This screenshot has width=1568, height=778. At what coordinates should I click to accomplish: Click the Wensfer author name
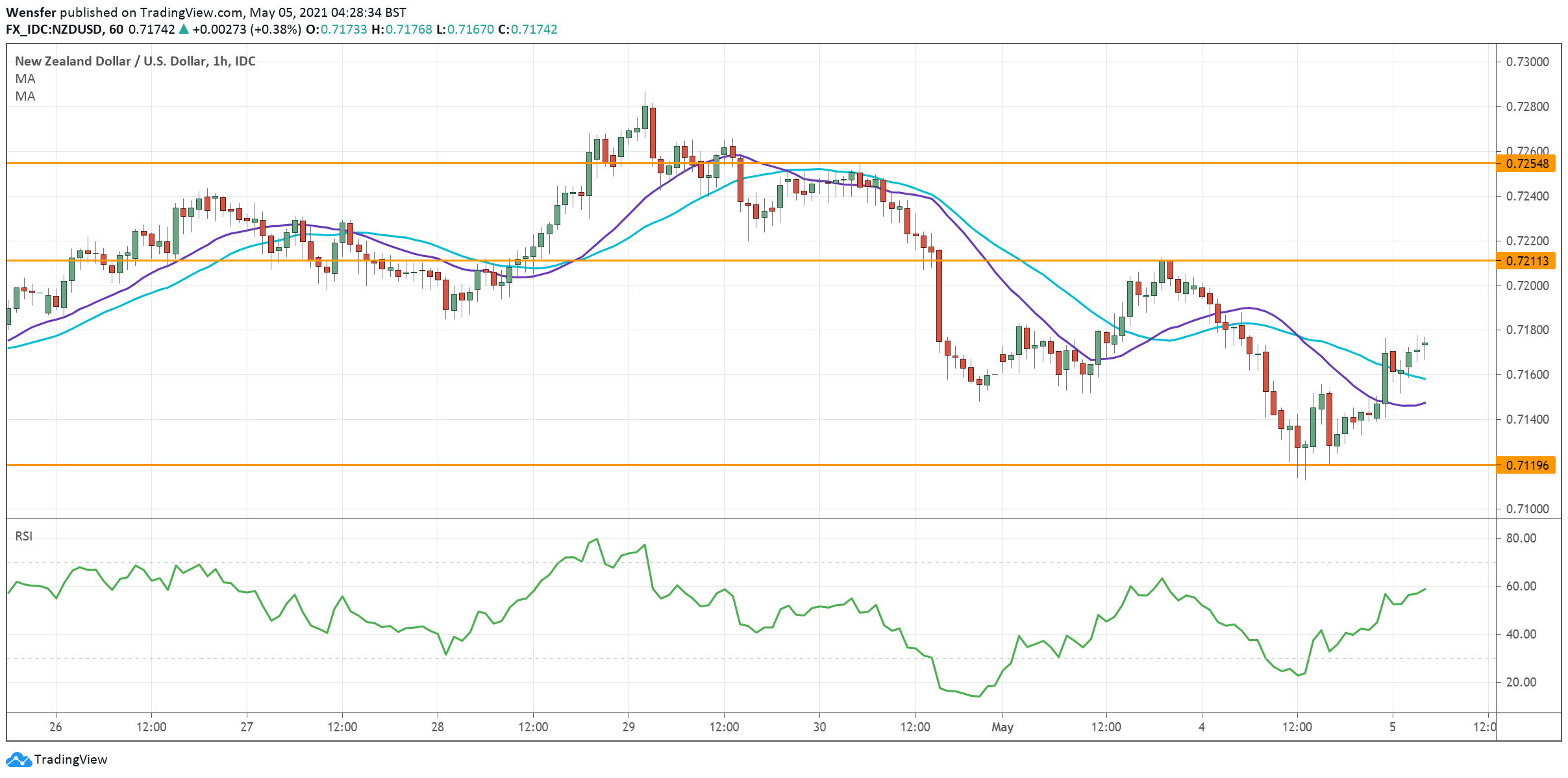pos(32,11)
